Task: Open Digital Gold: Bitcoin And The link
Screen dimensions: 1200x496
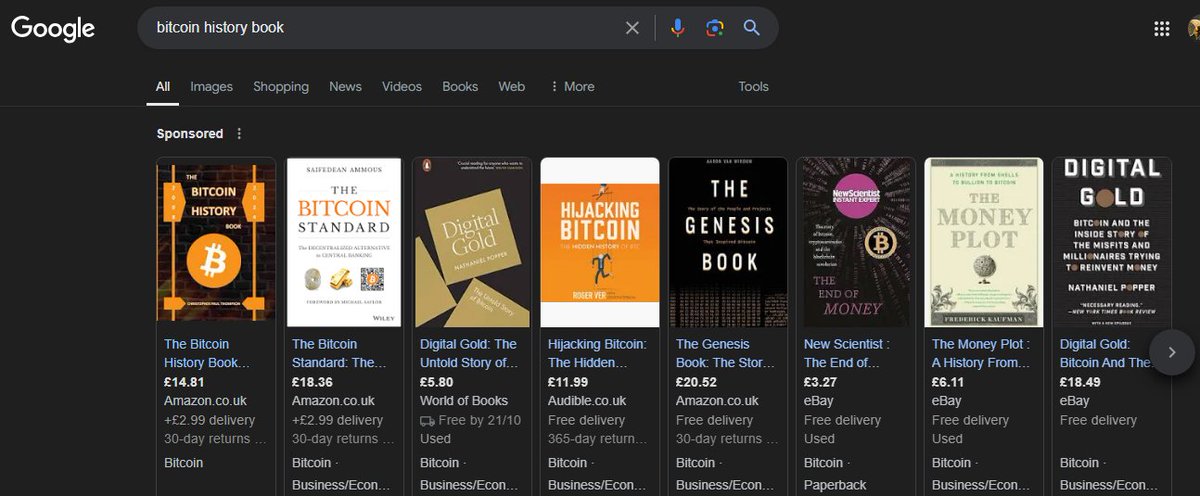Action: click(x=1104, y=353)
